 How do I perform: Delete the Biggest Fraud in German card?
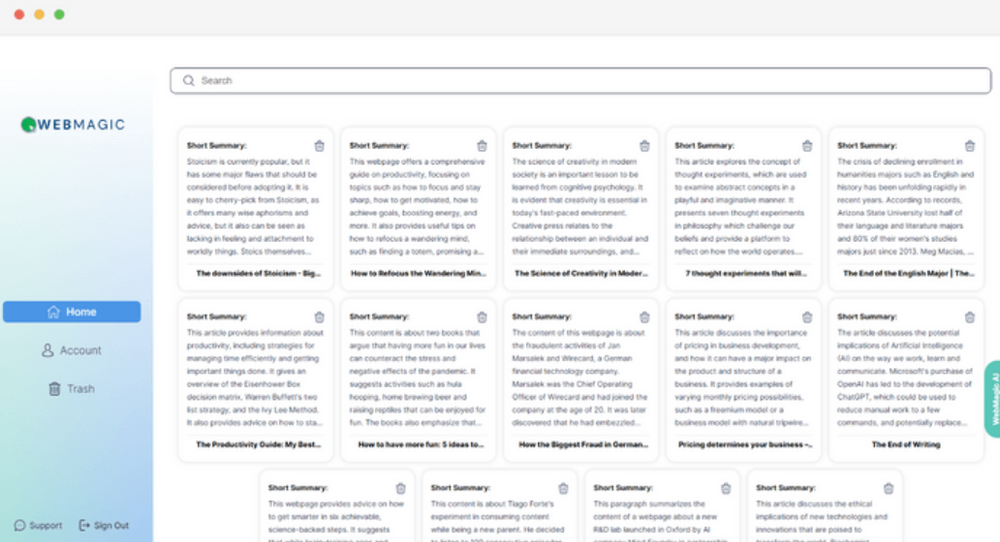644,317
